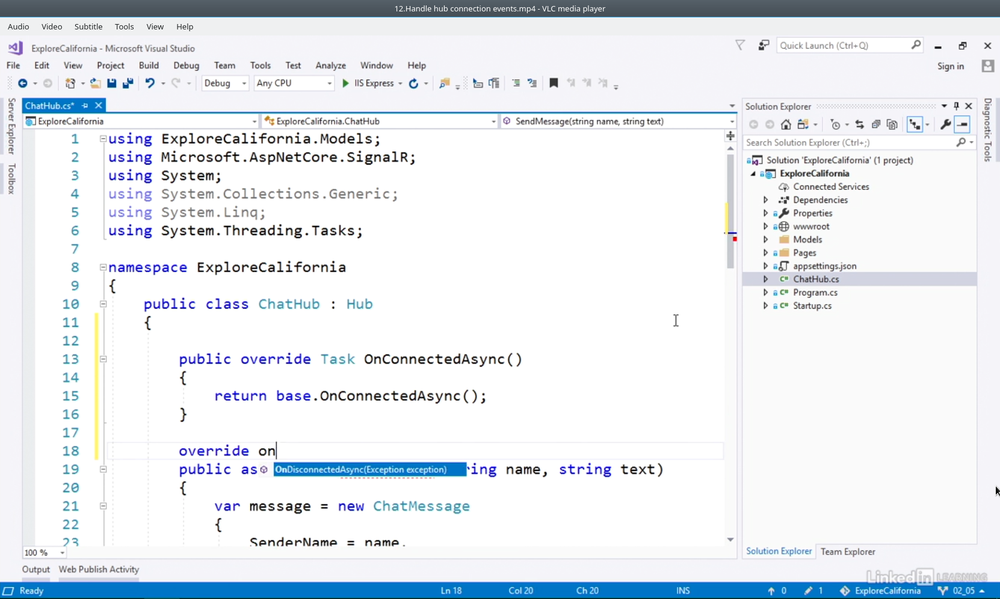This screenshot has width=1000, height=599.
Task: Click the feedback icon beside Quick Launch
Action: coord(763,45)
